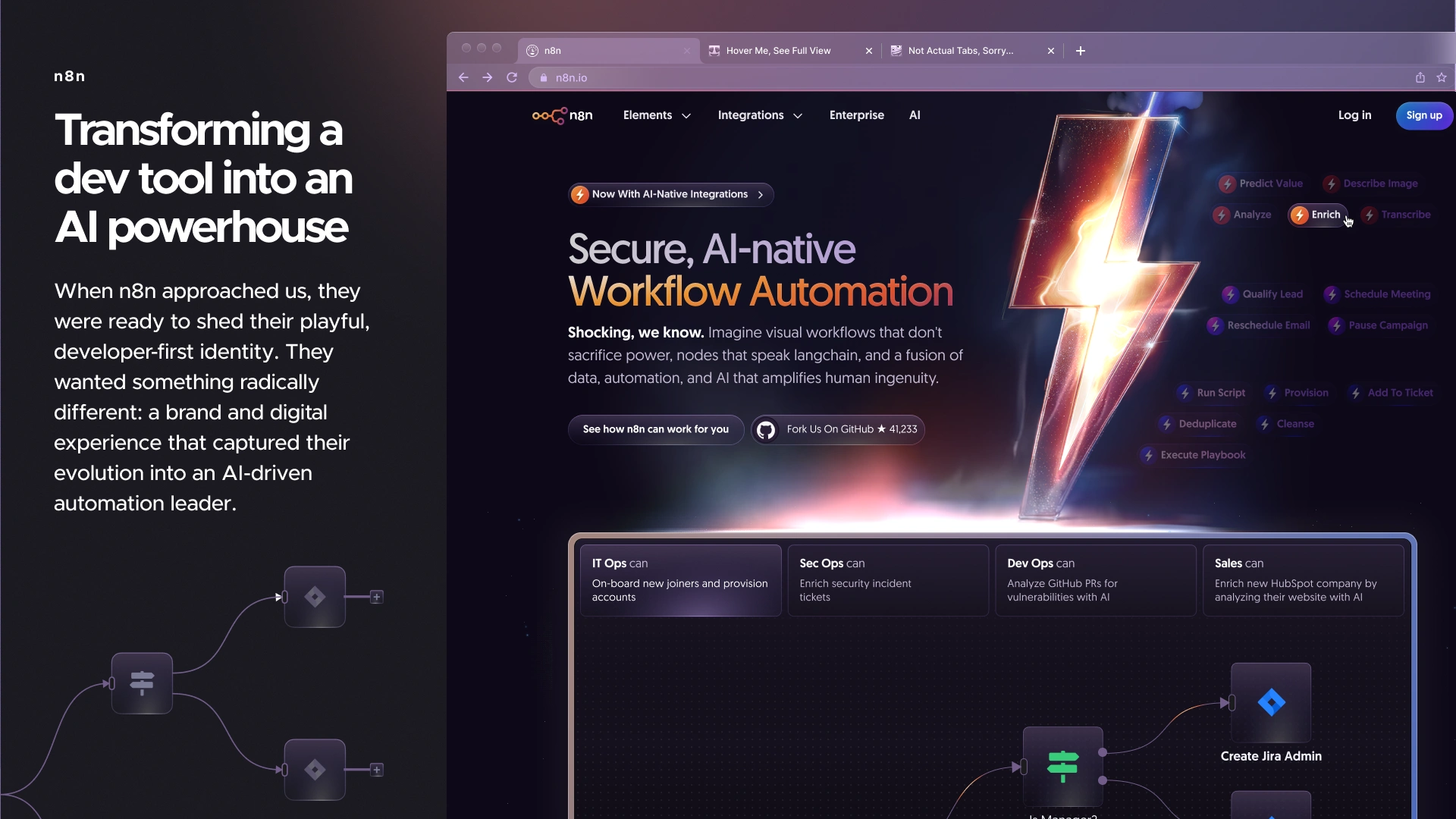
Task: Click the 'Add To Ticket' chip
Action: point(1391,393)
